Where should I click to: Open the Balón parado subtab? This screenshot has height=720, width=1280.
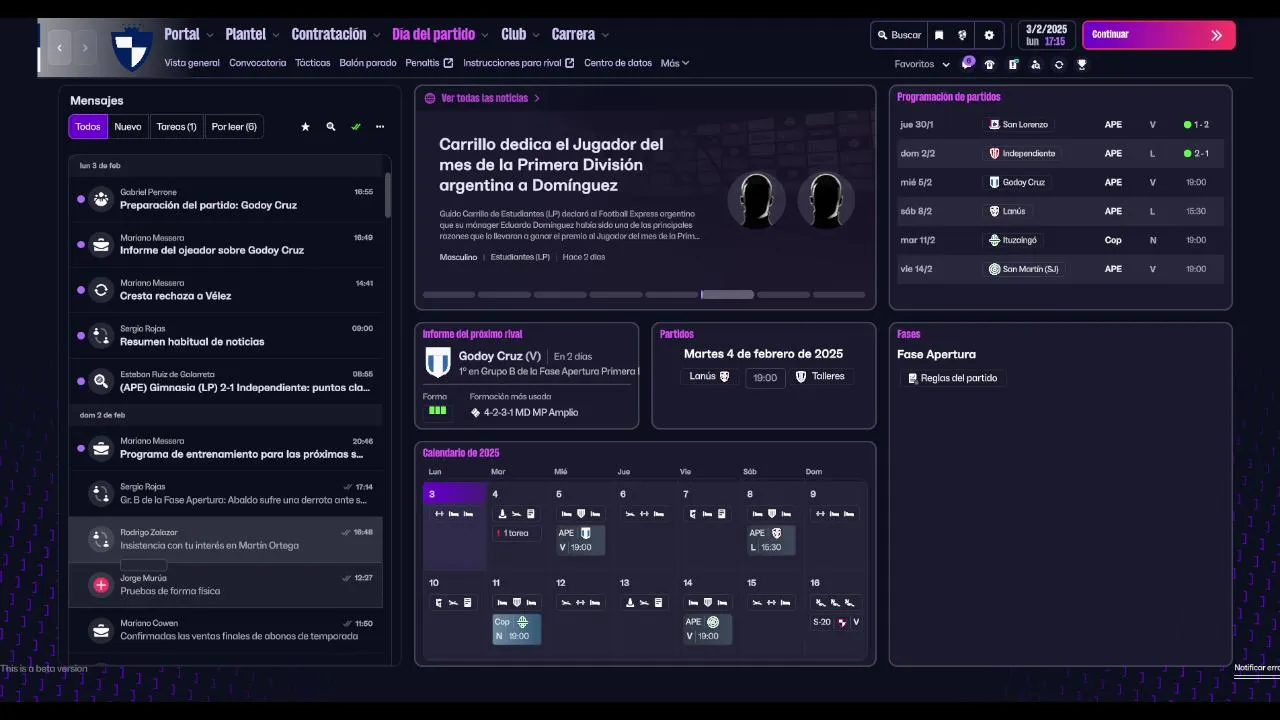coord(368,63)
